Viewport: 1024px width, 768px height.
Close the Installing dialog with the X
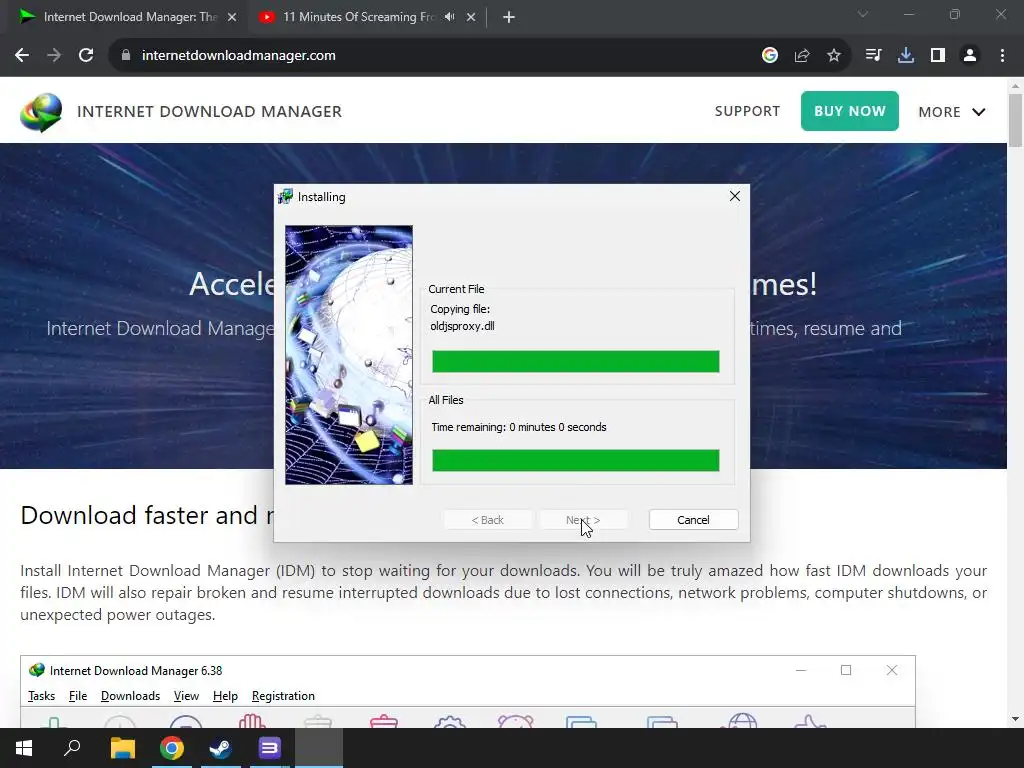[x=735, y=197]
